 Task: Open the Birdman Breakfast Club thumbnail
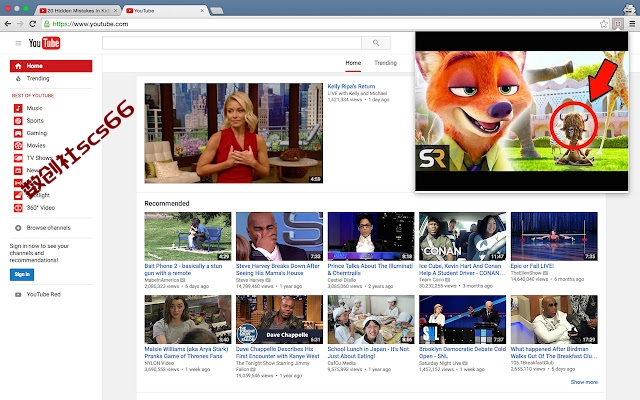(554, 320)
